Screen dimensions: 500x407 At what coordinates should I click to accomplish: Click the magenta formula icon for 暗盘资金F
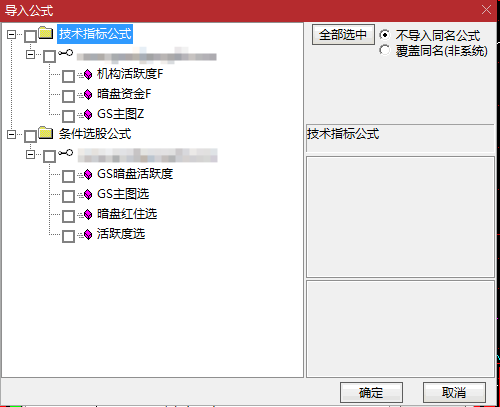[x=88, y=95]
